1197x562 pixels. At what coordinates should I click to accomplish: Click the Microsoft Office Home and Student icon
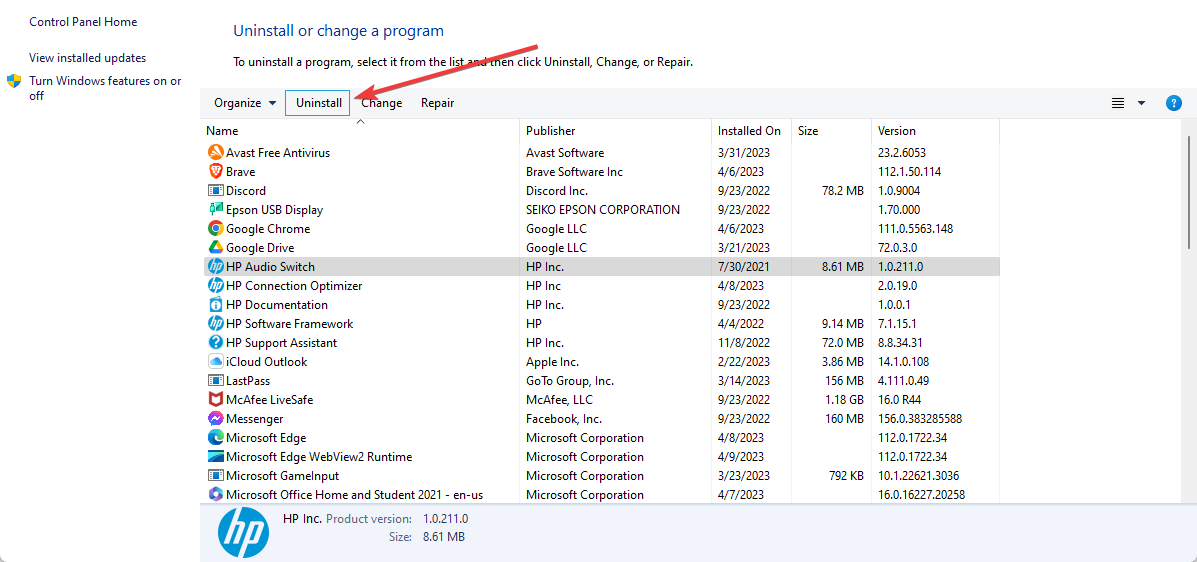pos(215,495)
